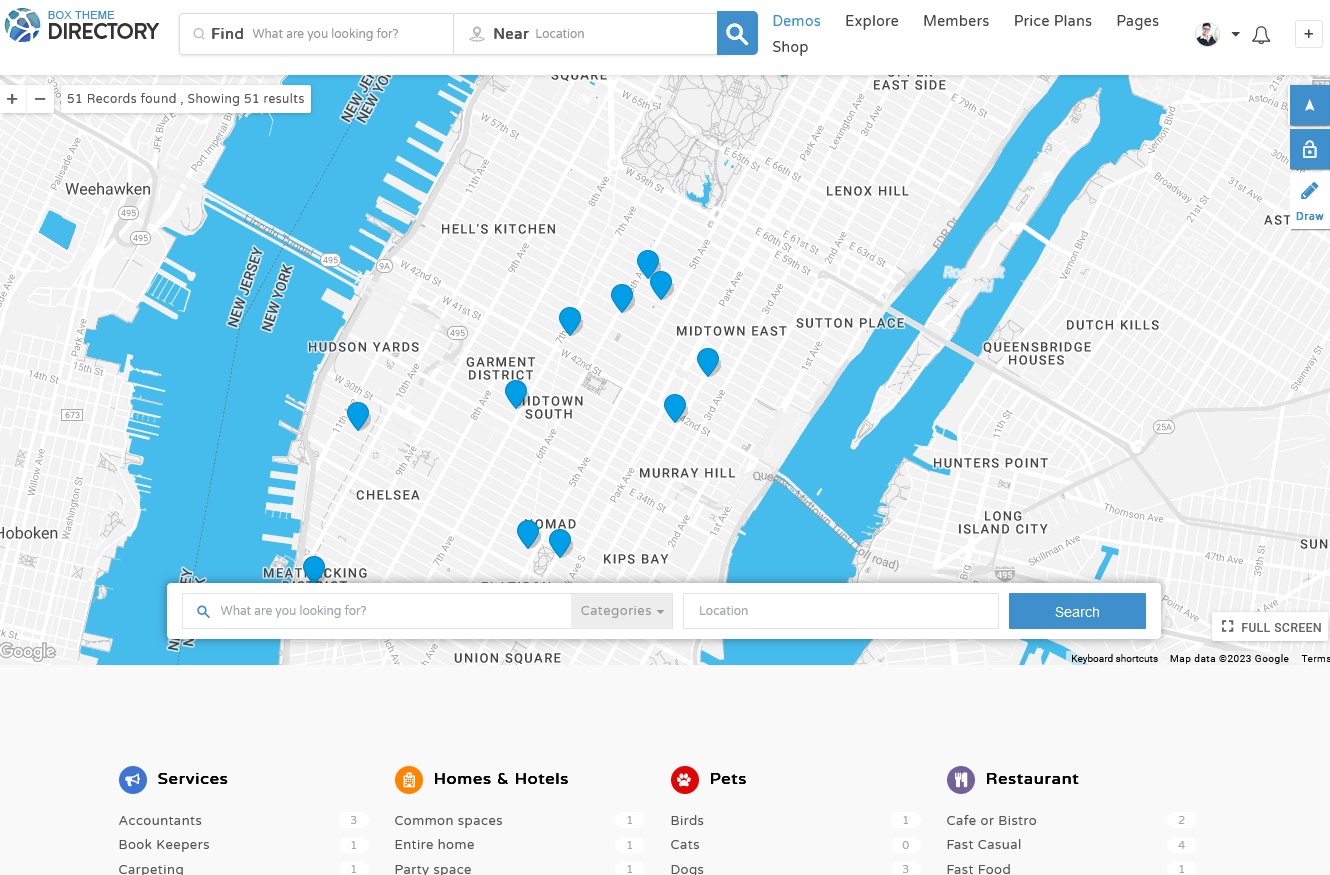This screenshot has width=1330, height=875.
Task: Open the Explore menu
Action: pyautogui.click(x=872, y=21)
